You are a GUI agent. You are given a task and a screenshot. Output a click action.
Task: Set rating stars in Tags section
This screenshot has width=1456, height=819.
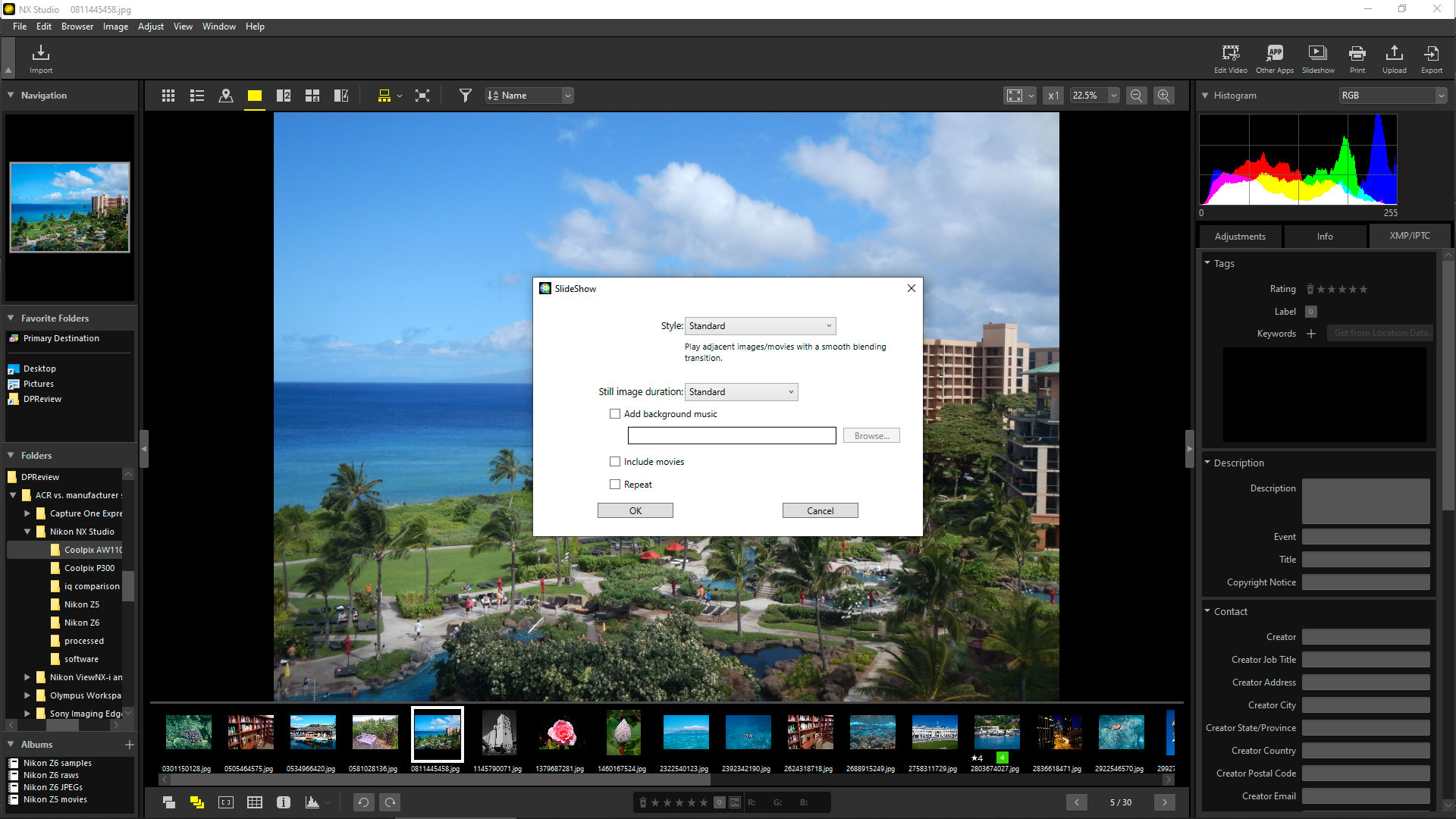(x=1342, y=289)
